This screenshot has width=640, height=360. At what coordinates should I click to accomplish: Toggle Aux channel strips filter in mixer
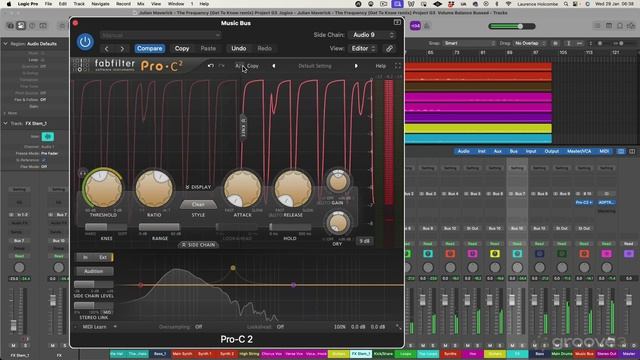point(498,151)
